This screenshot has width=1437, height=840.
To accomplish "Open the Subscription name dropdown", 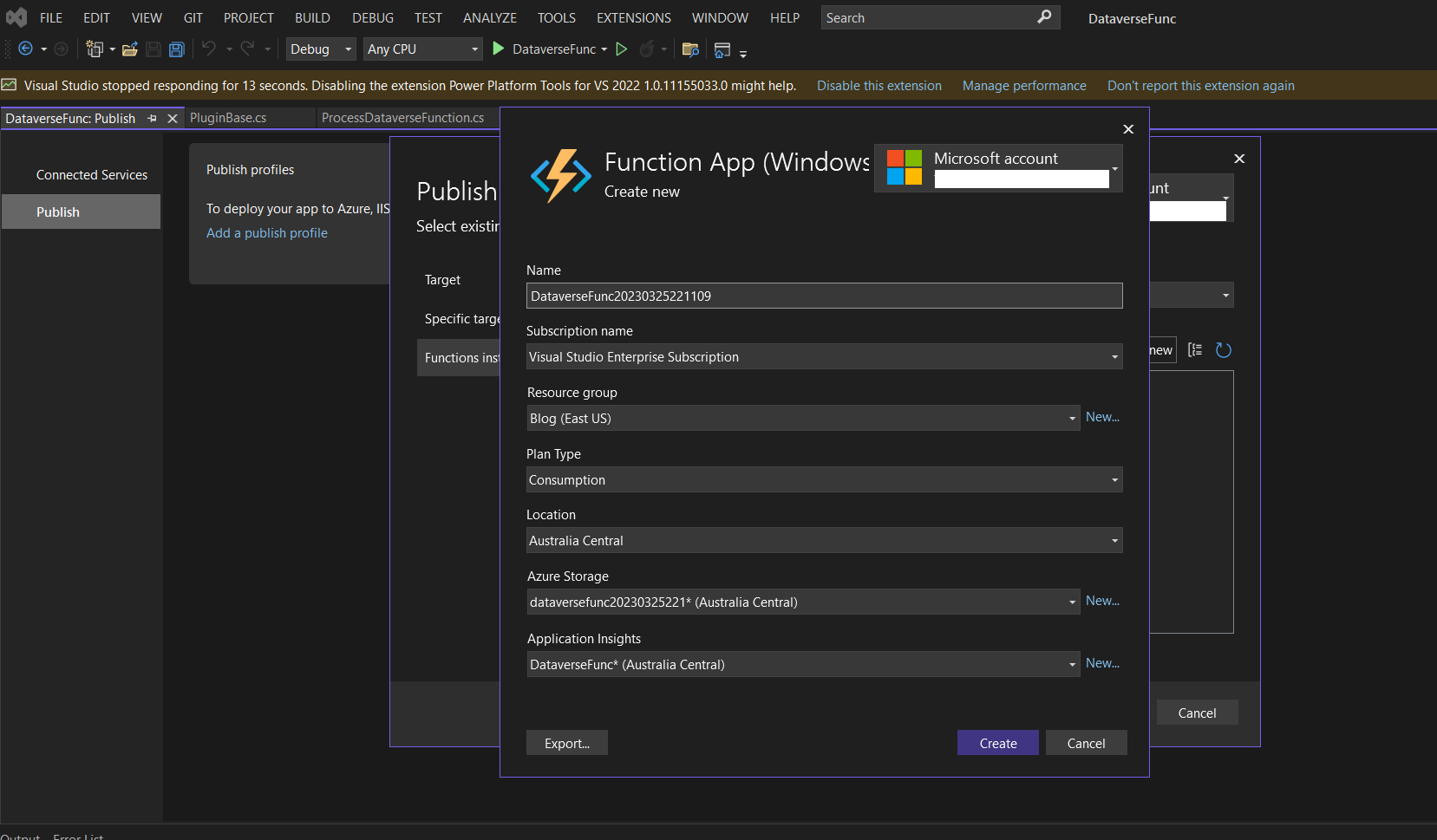I will [x=824, y=356].
